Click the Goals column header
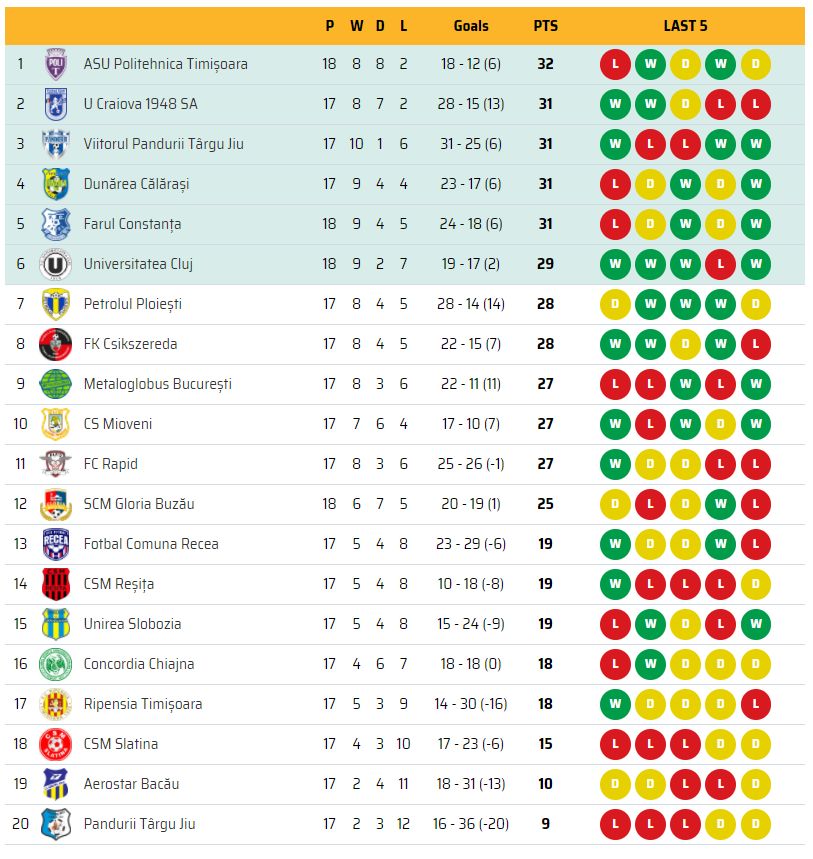This screenshot has height=859, width=813. (x=471, y=26)
